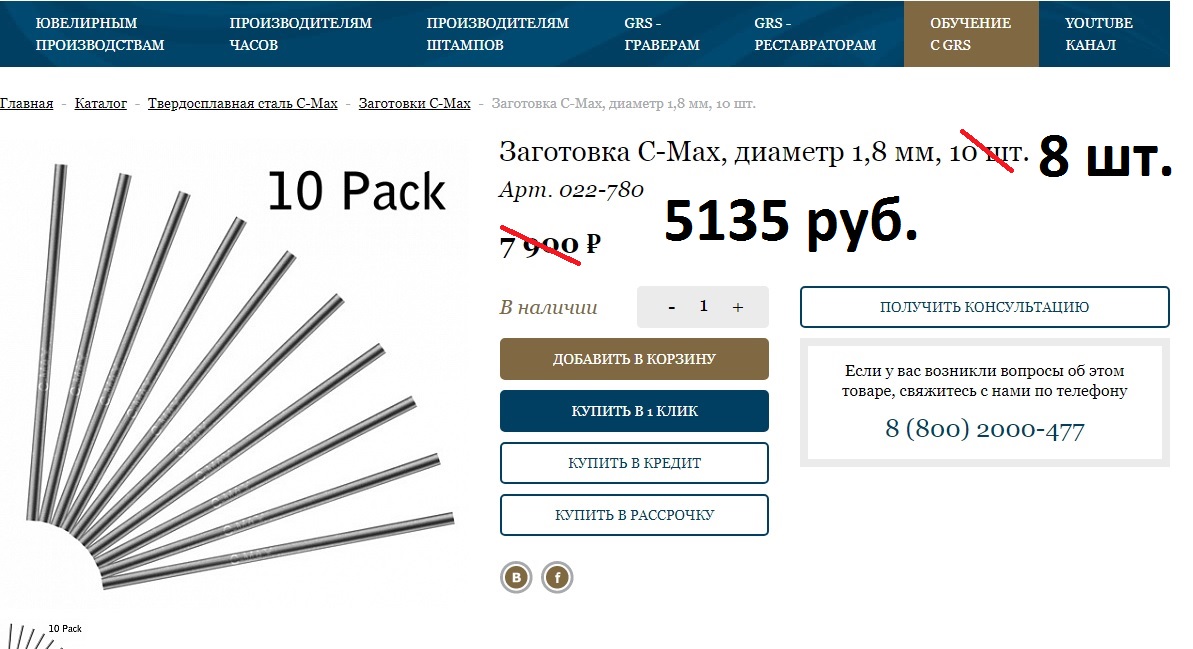Add the item to cart with Добавить в корзину
1193x649 pixels.
coord(635,359)
